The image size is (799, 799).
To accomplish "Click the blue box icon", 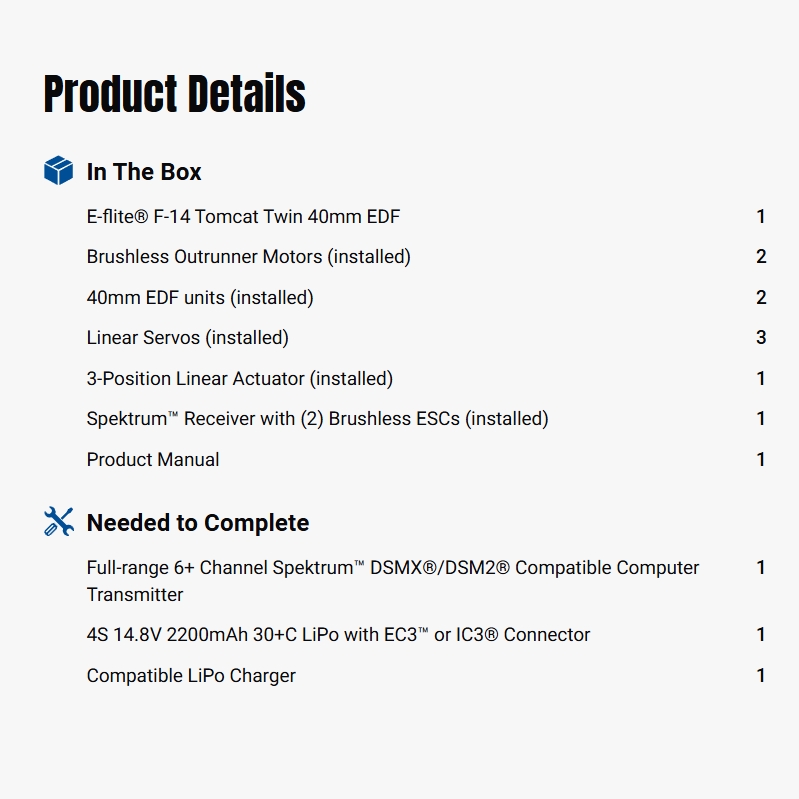I will tap(59, 171).
